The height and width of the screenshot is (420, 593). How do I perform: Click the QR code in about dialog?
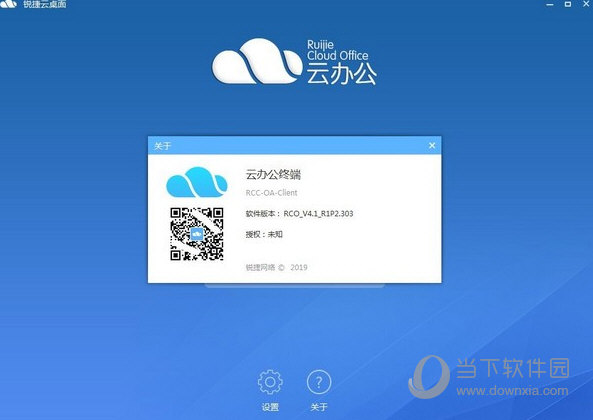pos(197,234)
